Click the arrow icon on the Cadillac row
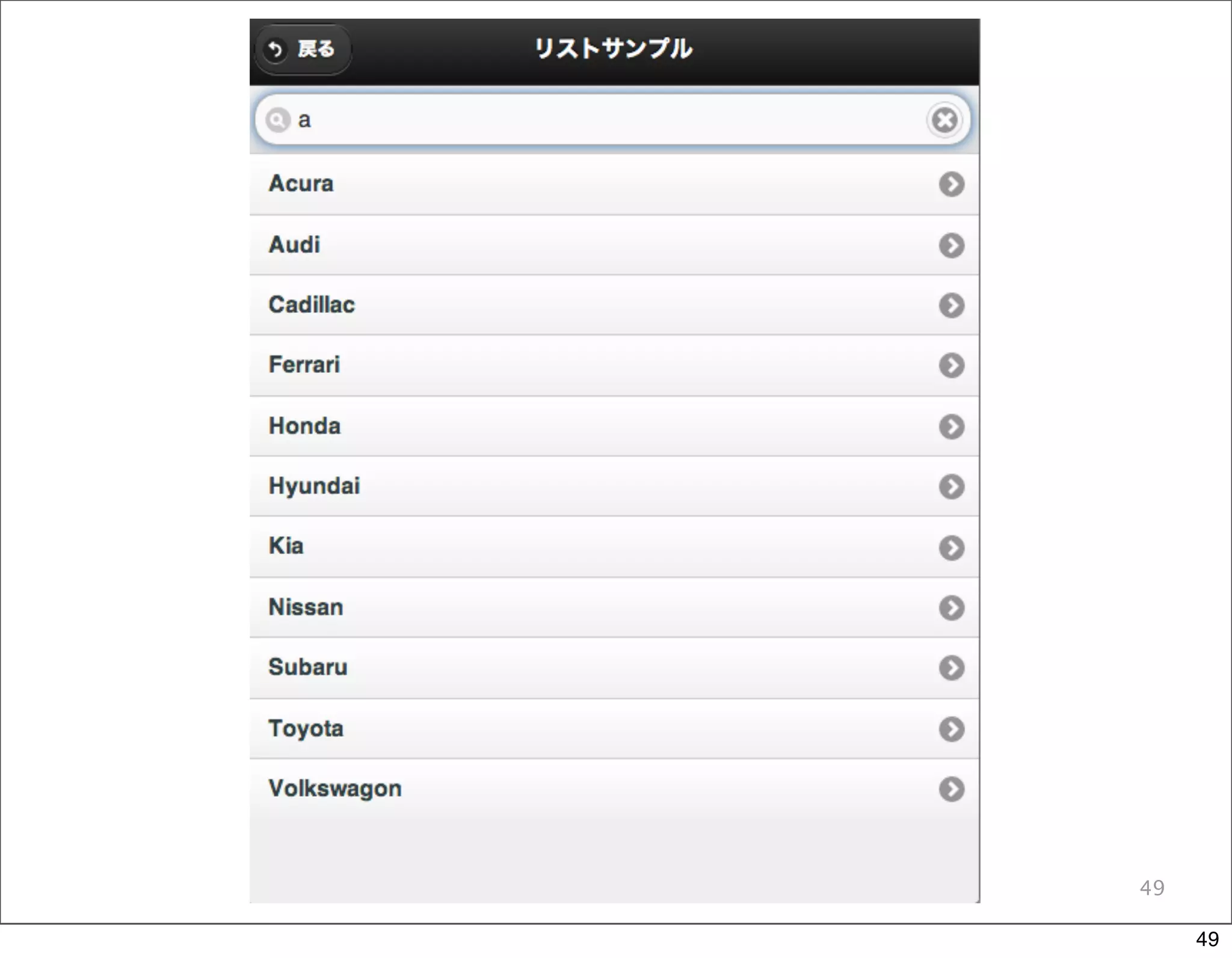1232x958 pixels. 951,306
